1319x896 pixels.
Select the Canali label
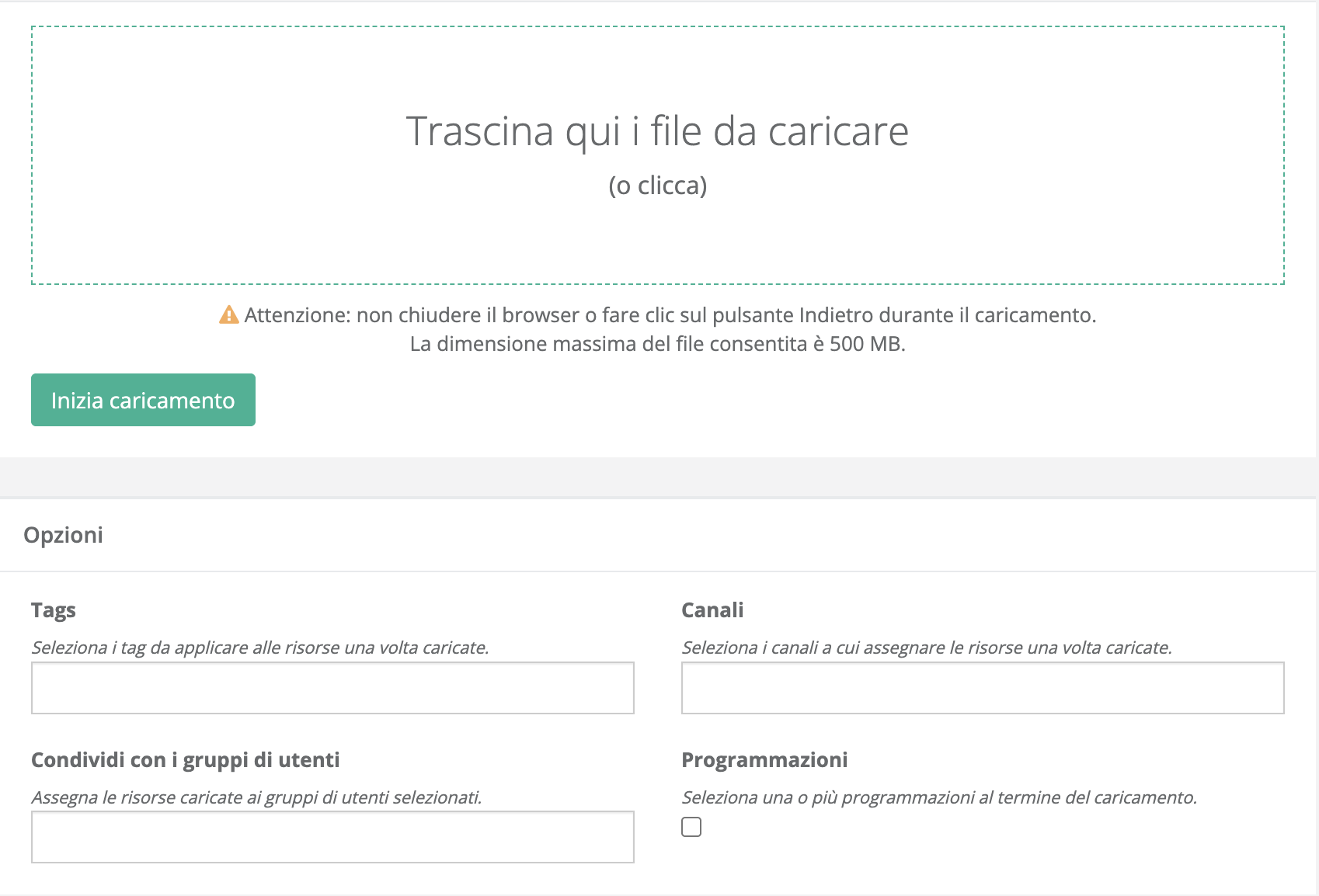[712, 610]
